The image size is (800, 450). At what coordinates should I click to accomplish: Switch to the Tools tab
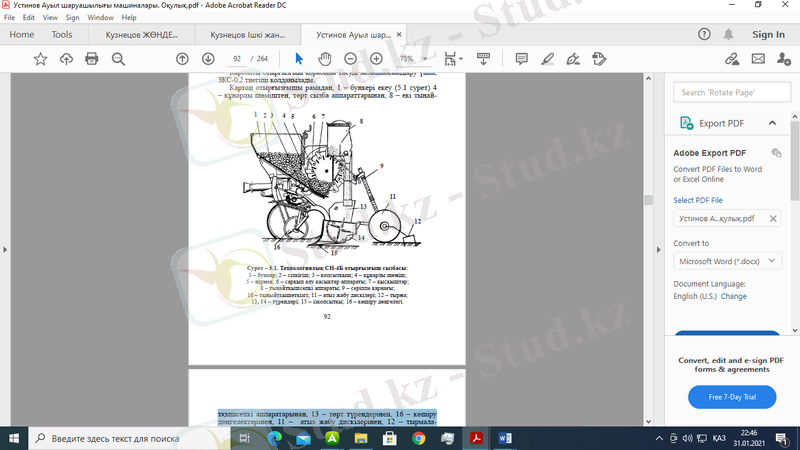[62, 34]
